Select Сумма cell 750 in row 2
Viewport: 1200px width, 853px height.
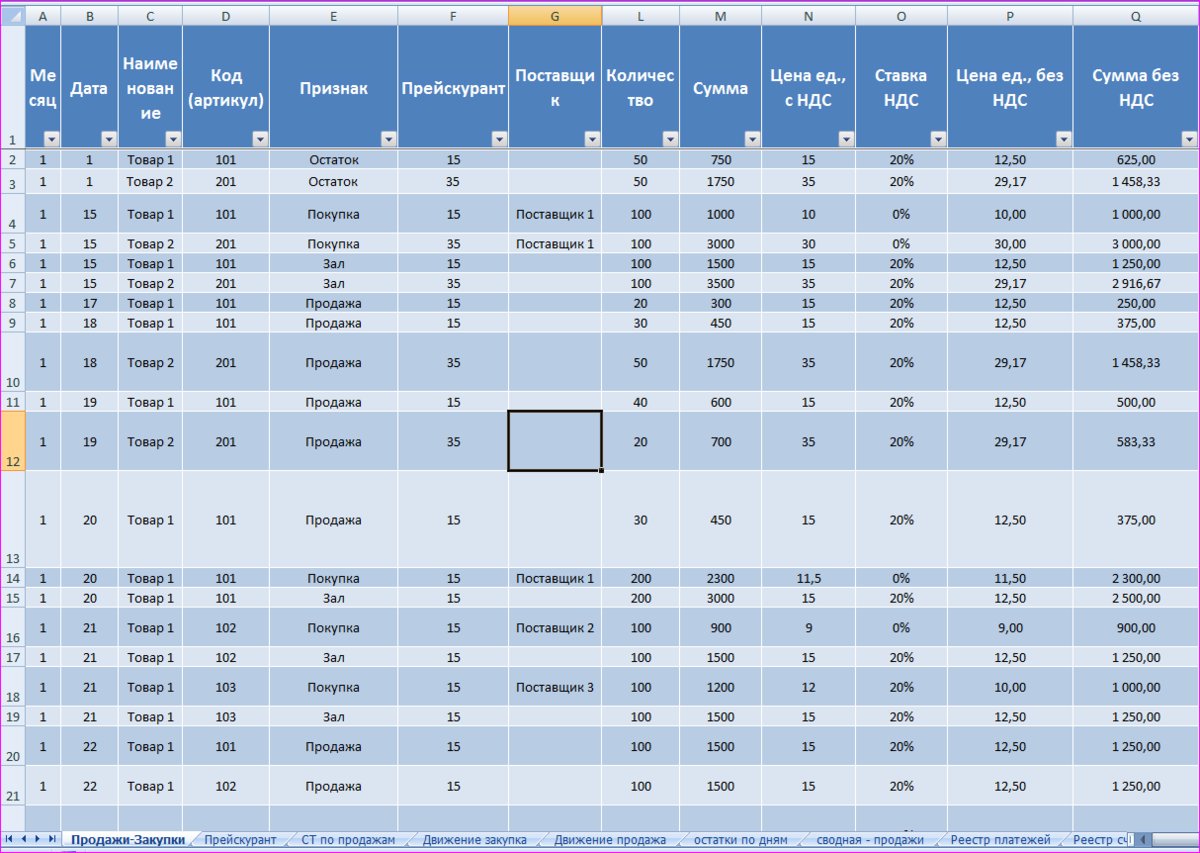coord(720,159)
